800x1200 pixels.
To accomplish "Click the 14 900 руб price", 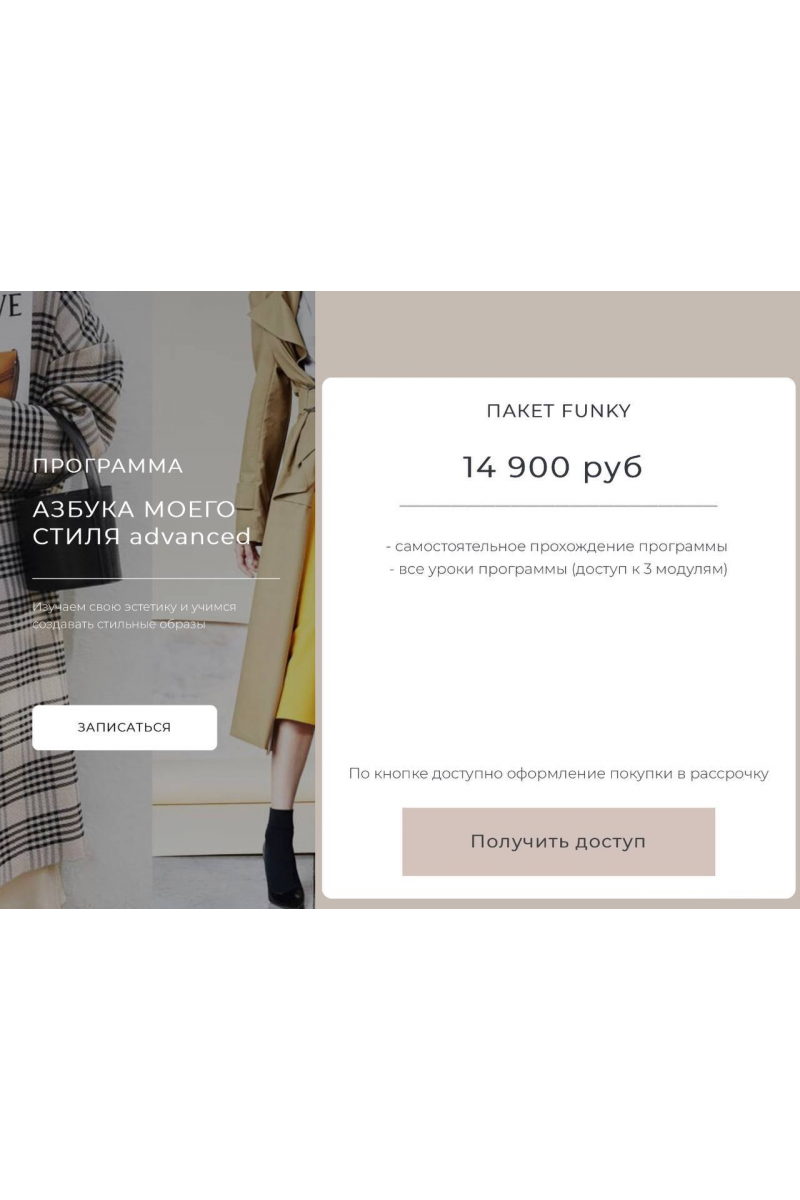I will [552, 467].
